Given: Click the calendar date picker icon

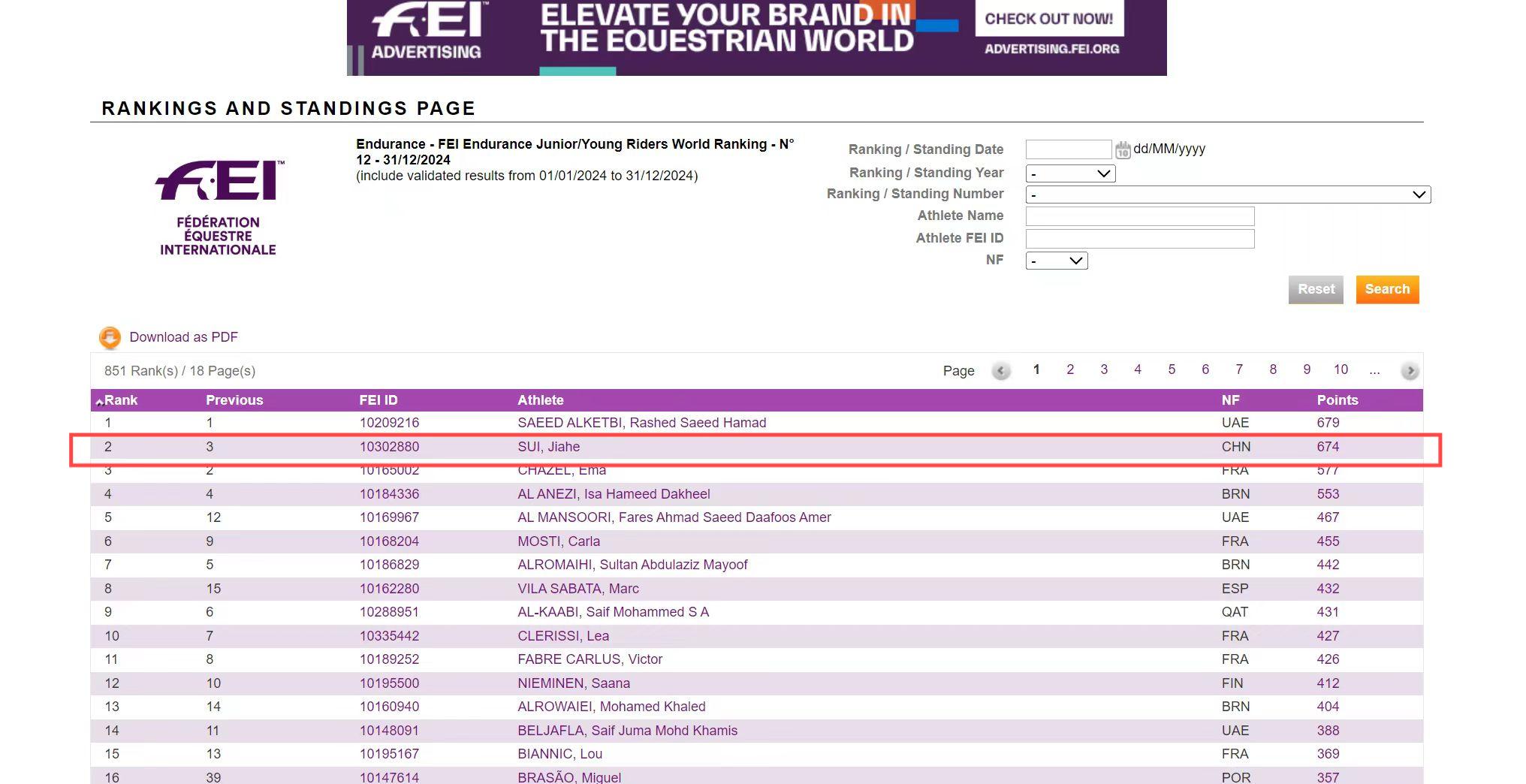Looking at the screenshot, I should tap(1122, 150).
